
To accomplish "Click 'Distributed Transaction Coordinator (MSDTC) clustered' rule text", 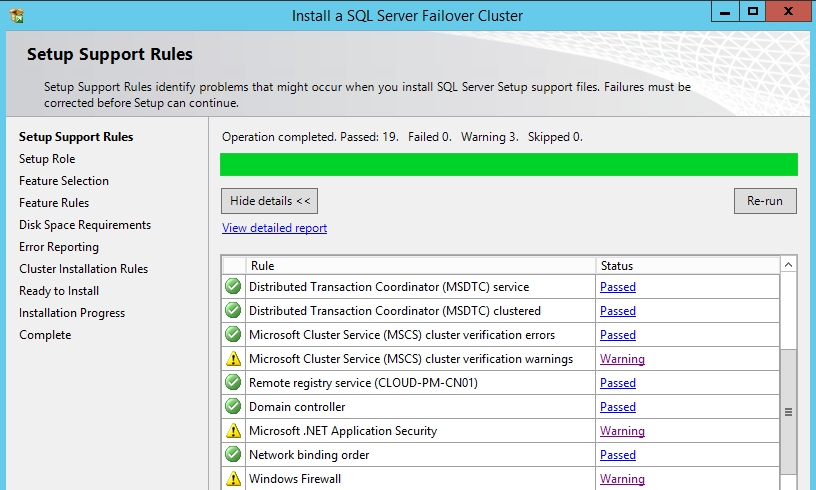I will click(394, 311).
